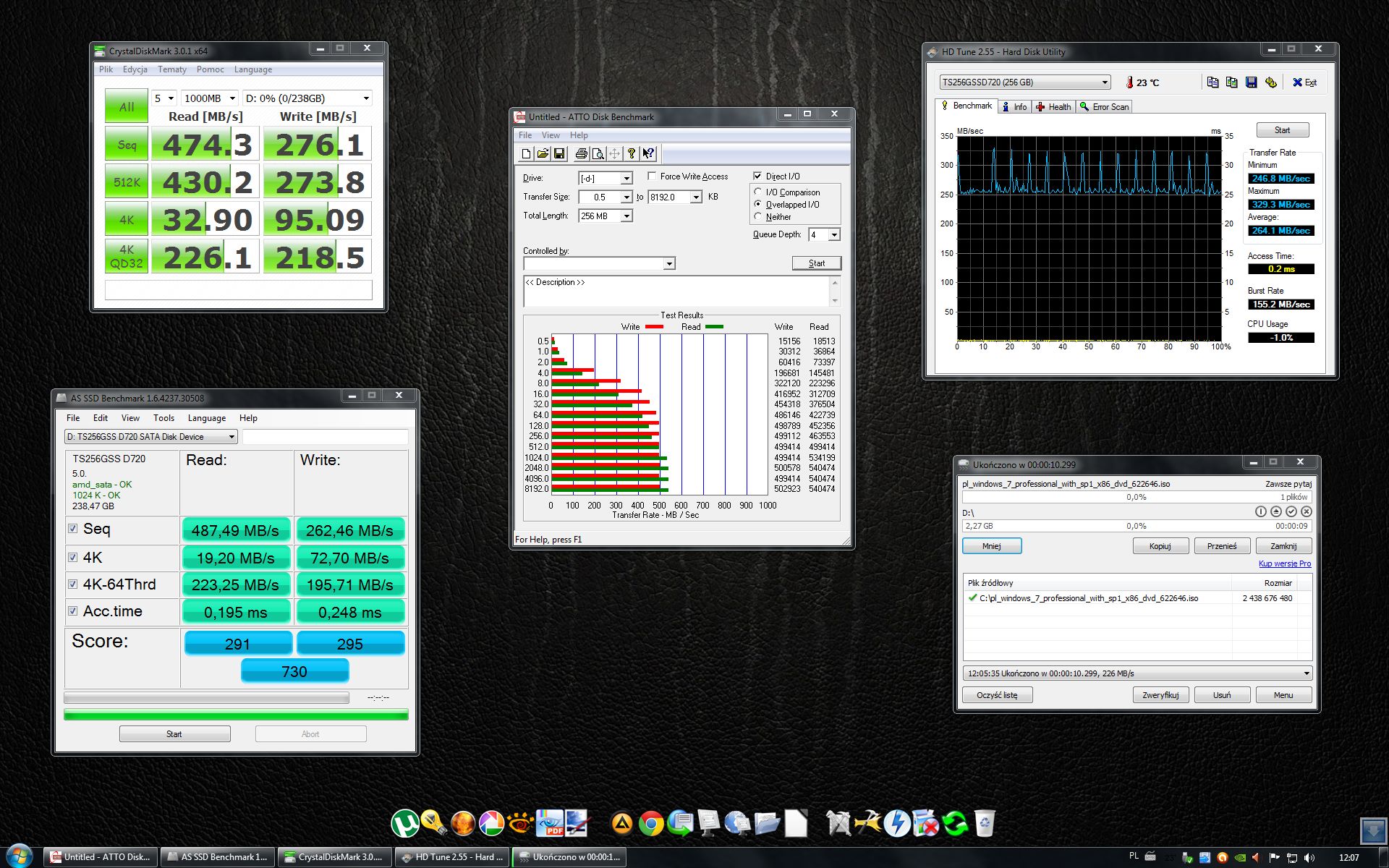Click the 2,27 GB copy progress bar
1389x868 pixels.
[1137, 526]
